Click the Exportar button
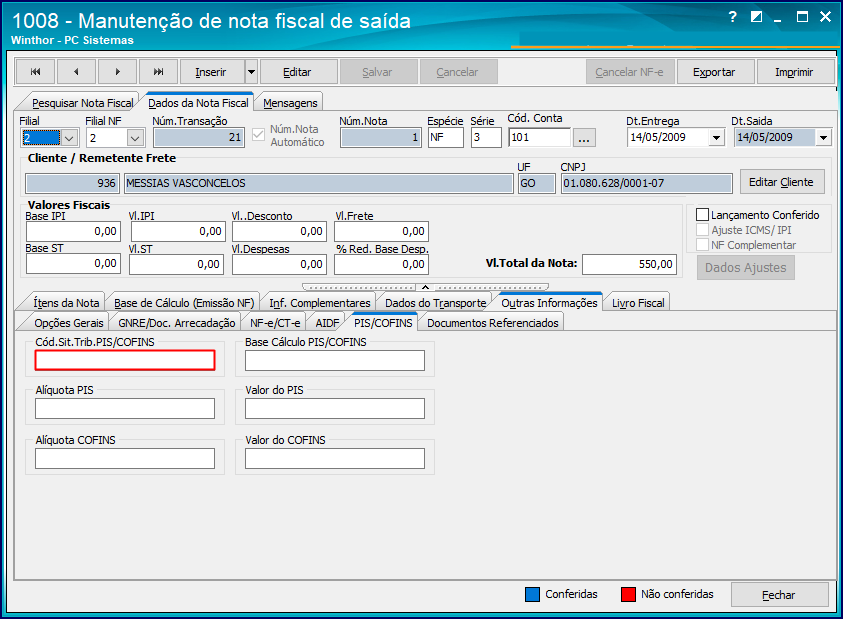The image size is (843, 619). coord(714,72)
